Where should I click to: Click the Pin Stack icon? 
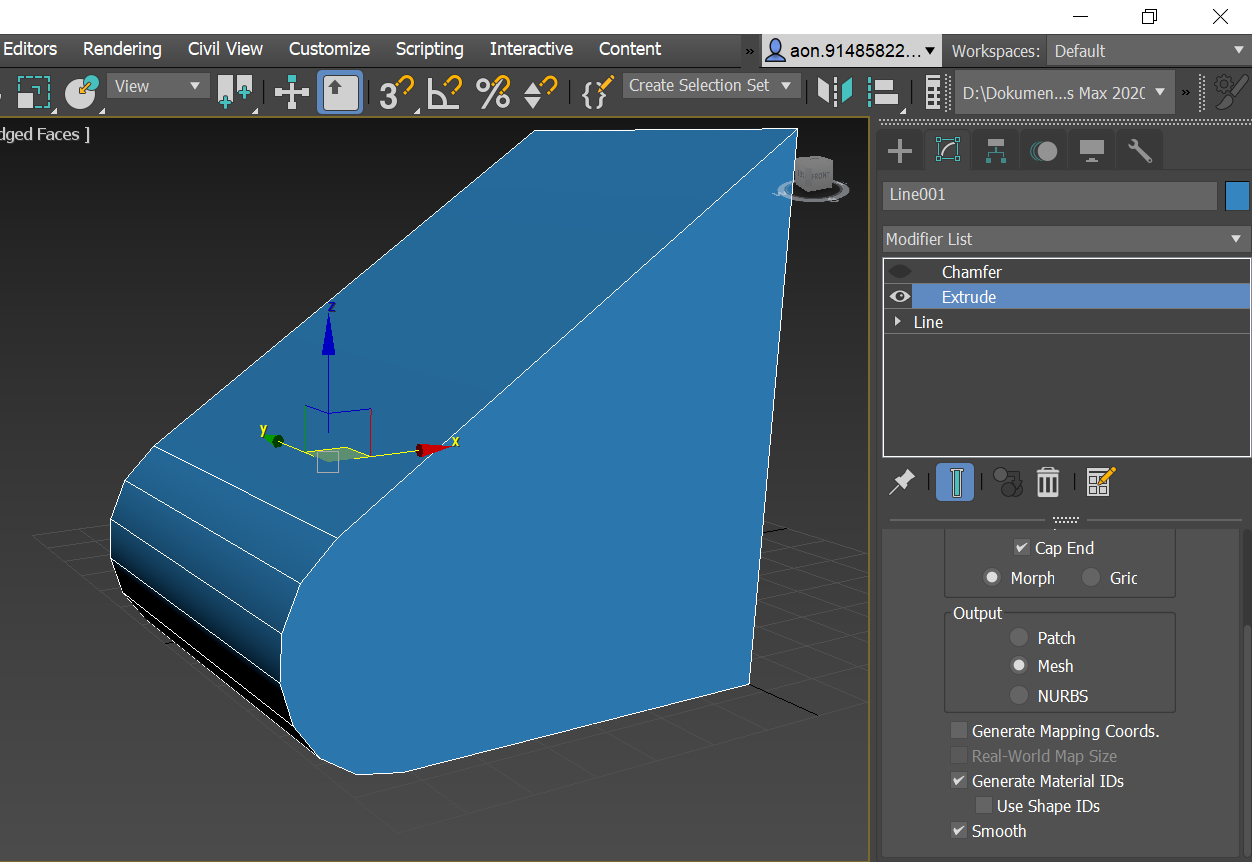click(x=902, y=482)
